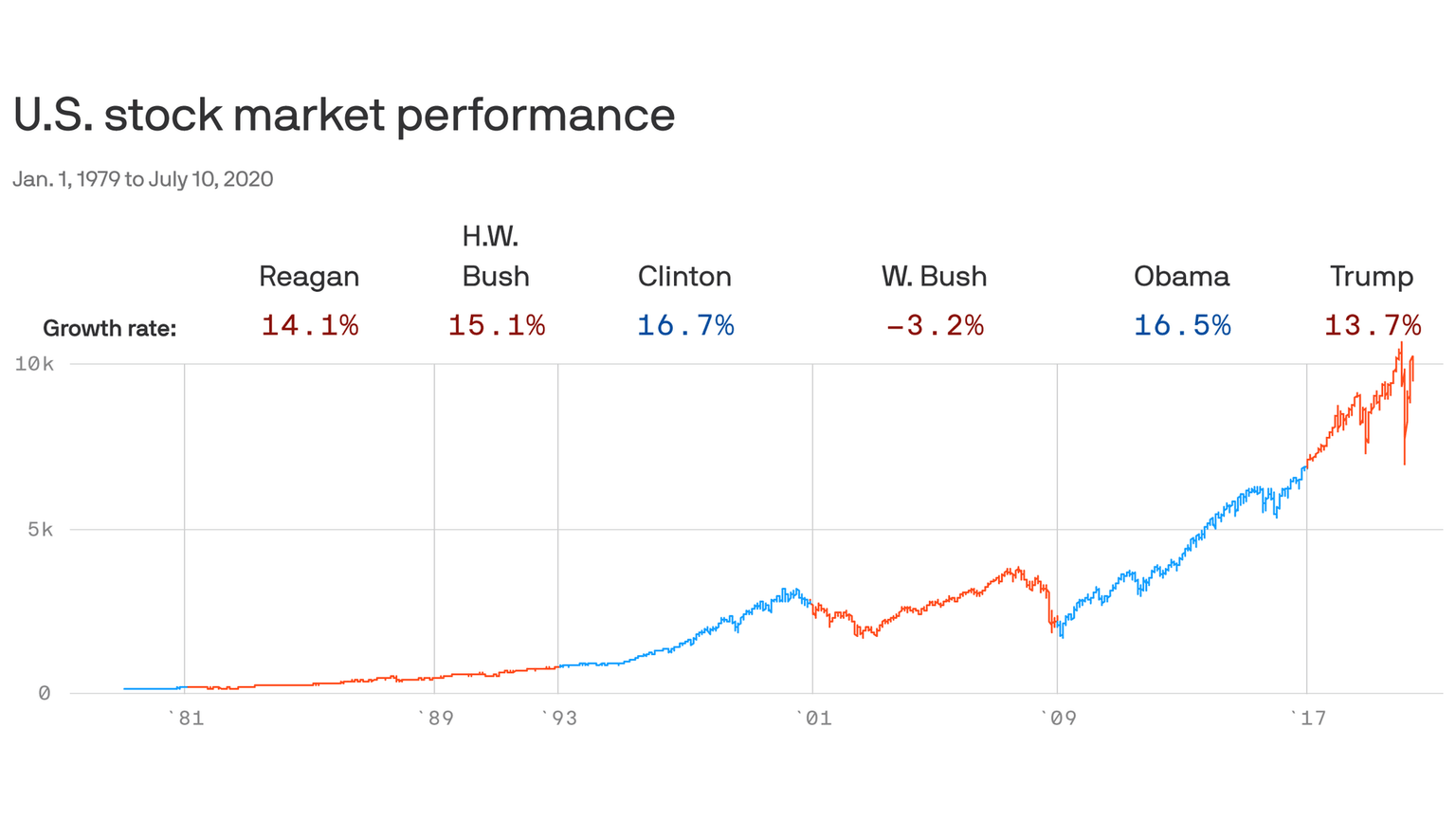Click the Trump president label

pos(1371,277)
